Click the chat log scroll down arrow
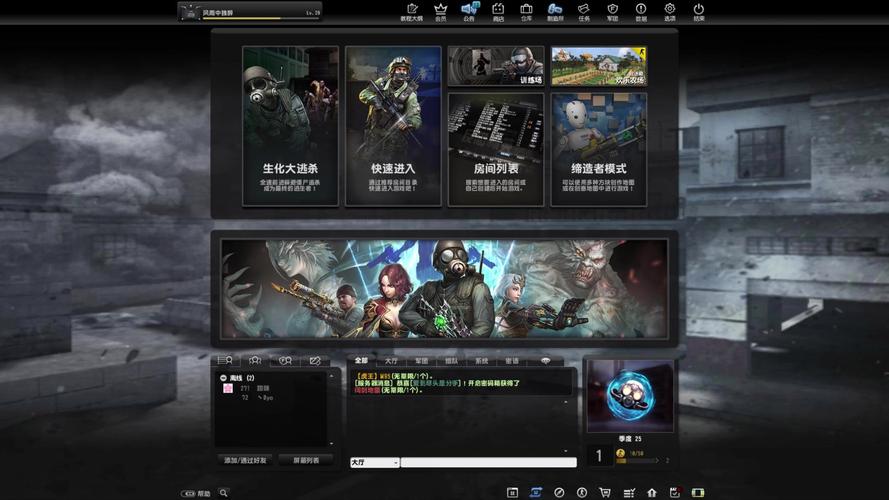The image size is (889, 500). tap(566, 451)
